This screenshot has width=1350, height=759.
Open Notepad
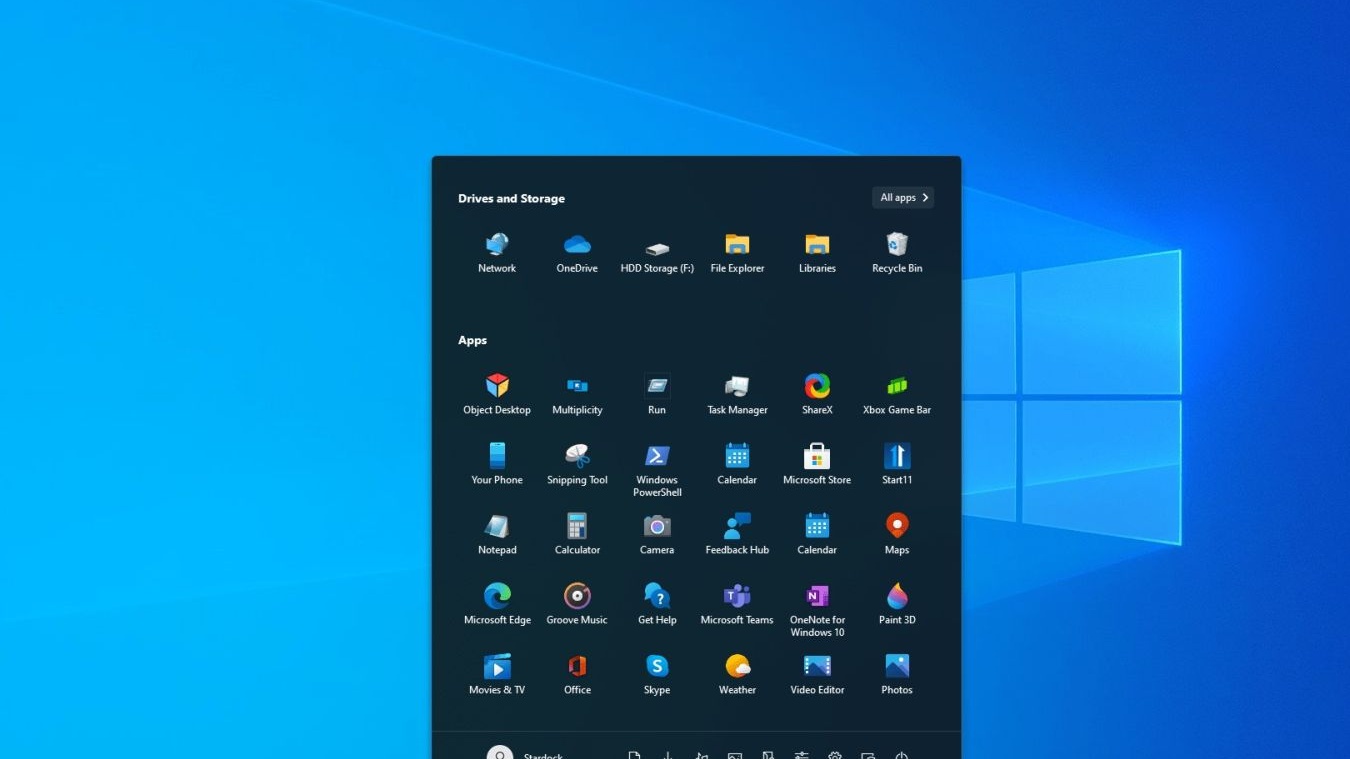tap(497, 534)
